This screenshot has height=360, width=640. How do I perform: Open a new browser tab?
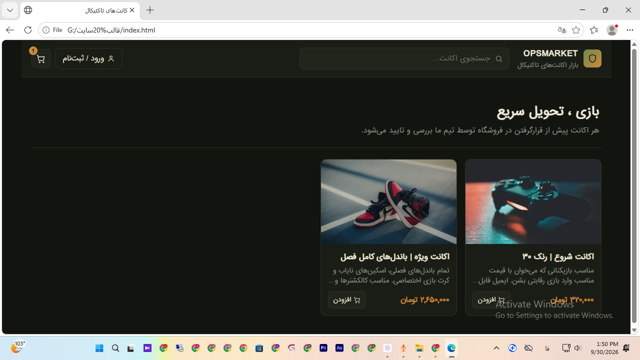[150, 10]
